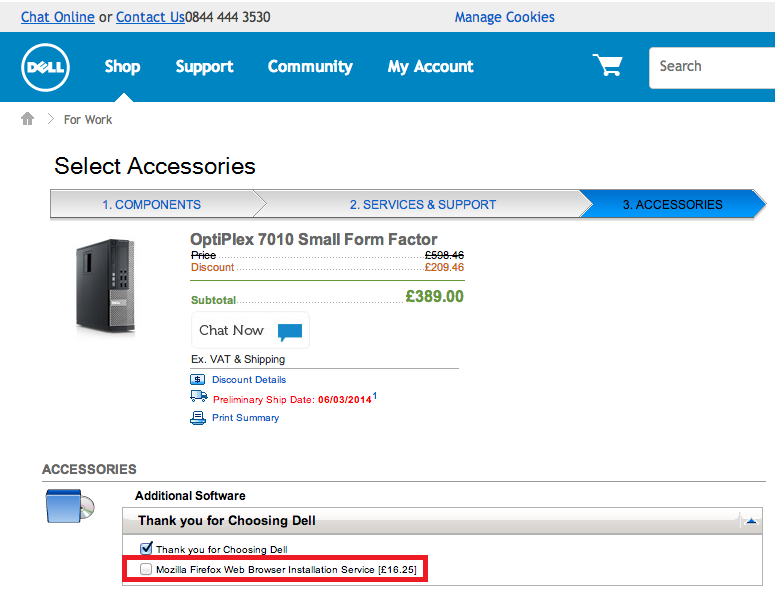Open the Manage Cookies link
This screenshot has height=590, width=775.
tap(504, 17)
